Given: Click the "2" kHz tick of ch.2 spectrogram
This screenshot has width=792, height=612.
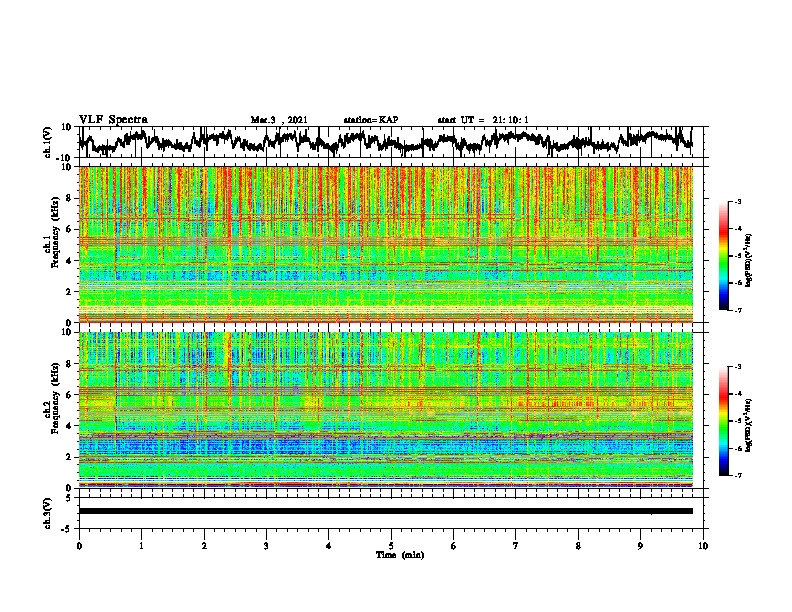Looking at the screenshot, I should pos(70,457).
